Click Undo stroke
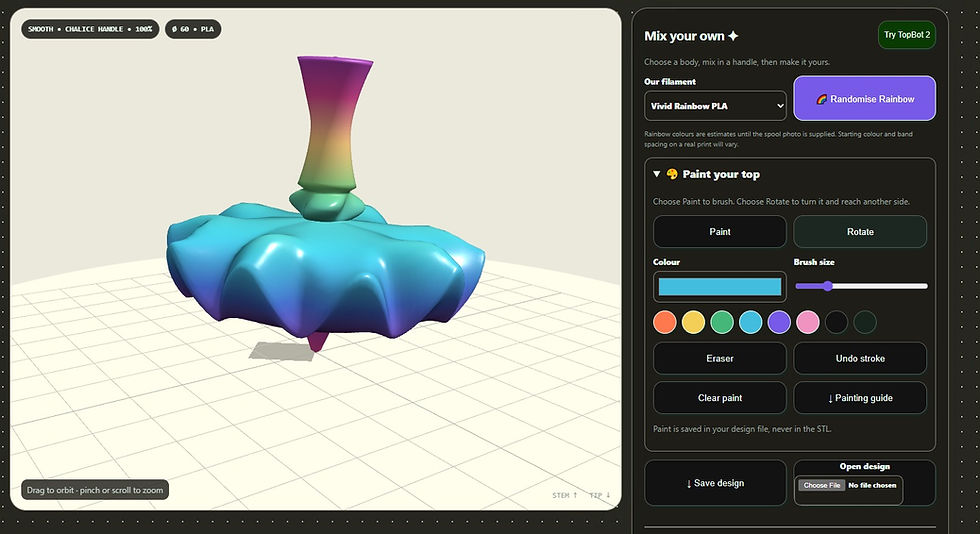The width and height of the screenshot is (980, 534). tap(860, 358)
